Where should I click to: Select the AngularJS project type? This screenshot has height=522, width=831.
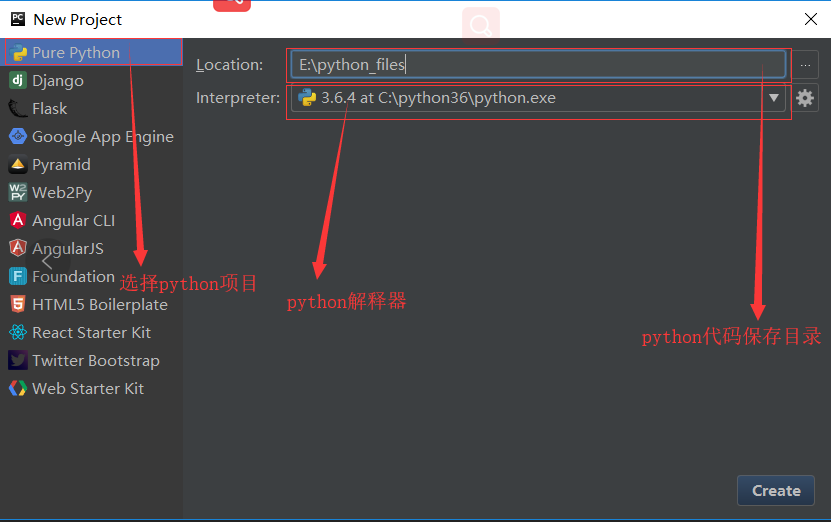point(67,249)
